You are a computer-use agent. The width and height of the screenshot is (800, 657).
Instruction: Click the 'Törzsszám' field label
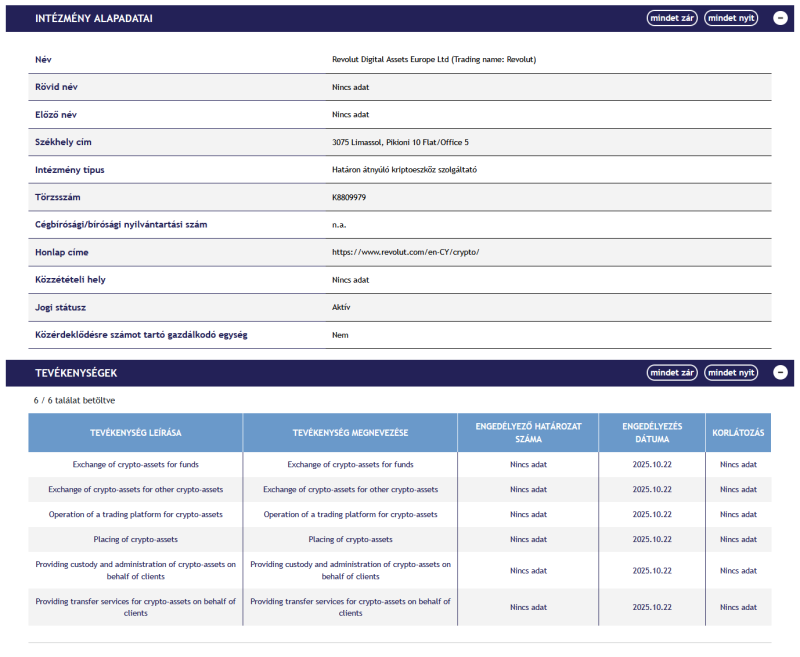[58, 197]
